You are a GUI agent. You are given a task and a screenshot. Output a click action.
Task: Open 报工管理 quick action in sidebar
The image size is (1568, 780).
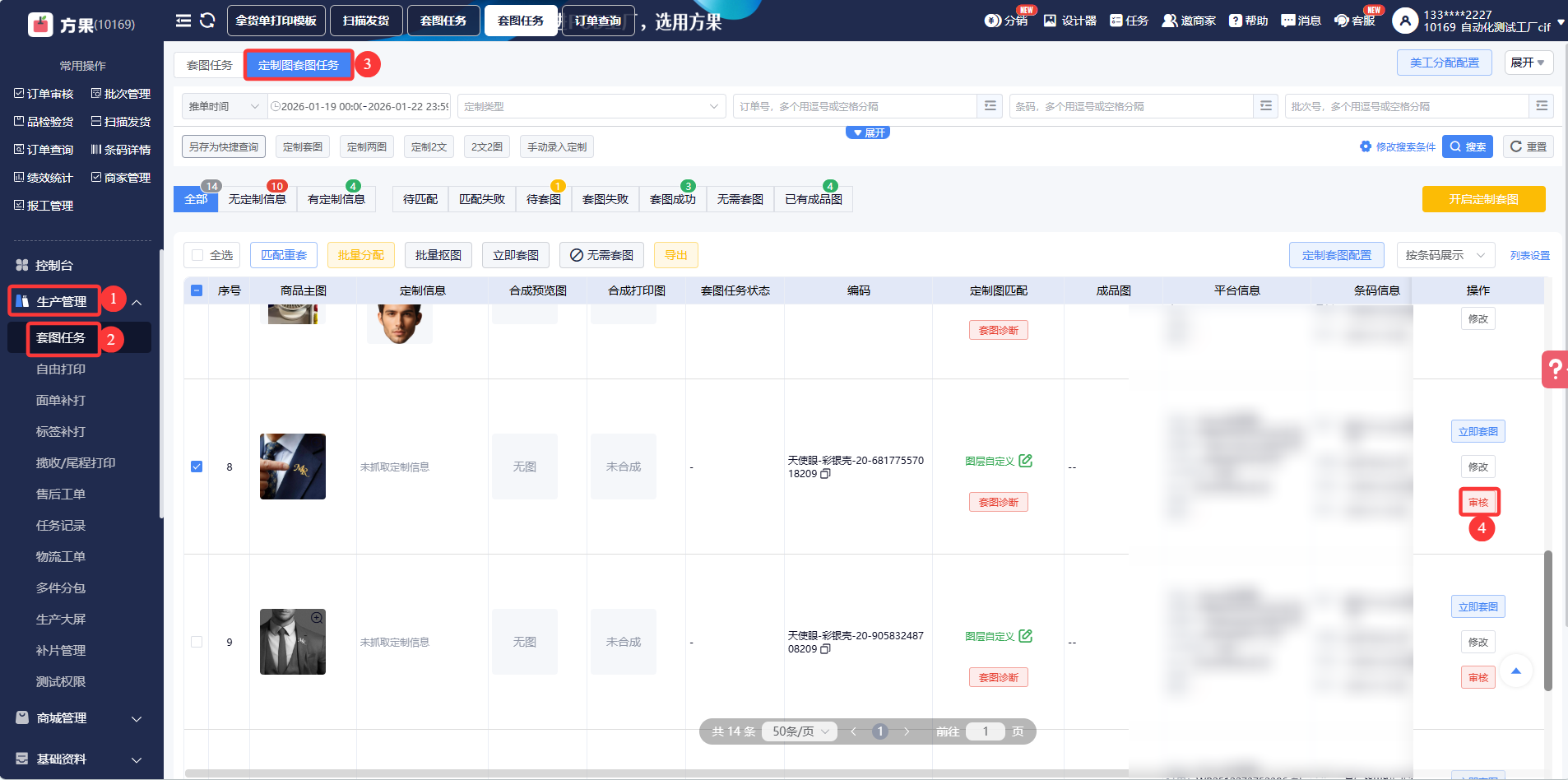click(44, 206)
